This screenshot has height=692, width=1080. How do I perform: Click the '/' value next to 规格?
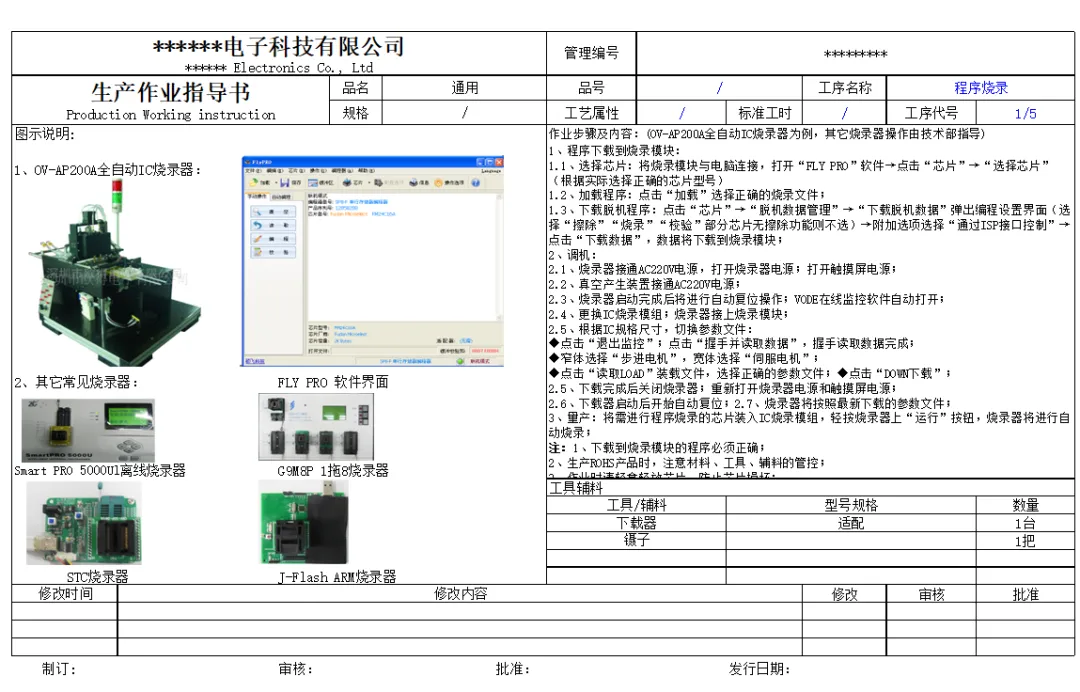(x=464, y=113)
